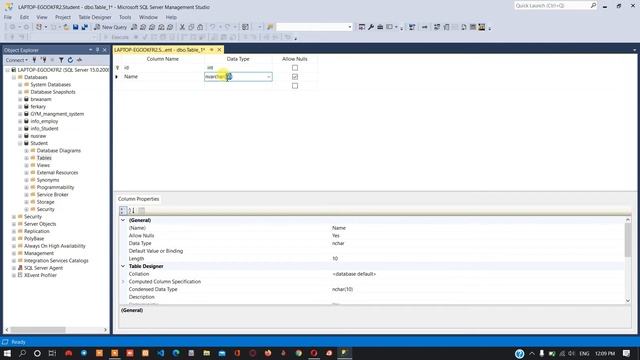Click the Paste toolbar icon

(x=200, y=27)
